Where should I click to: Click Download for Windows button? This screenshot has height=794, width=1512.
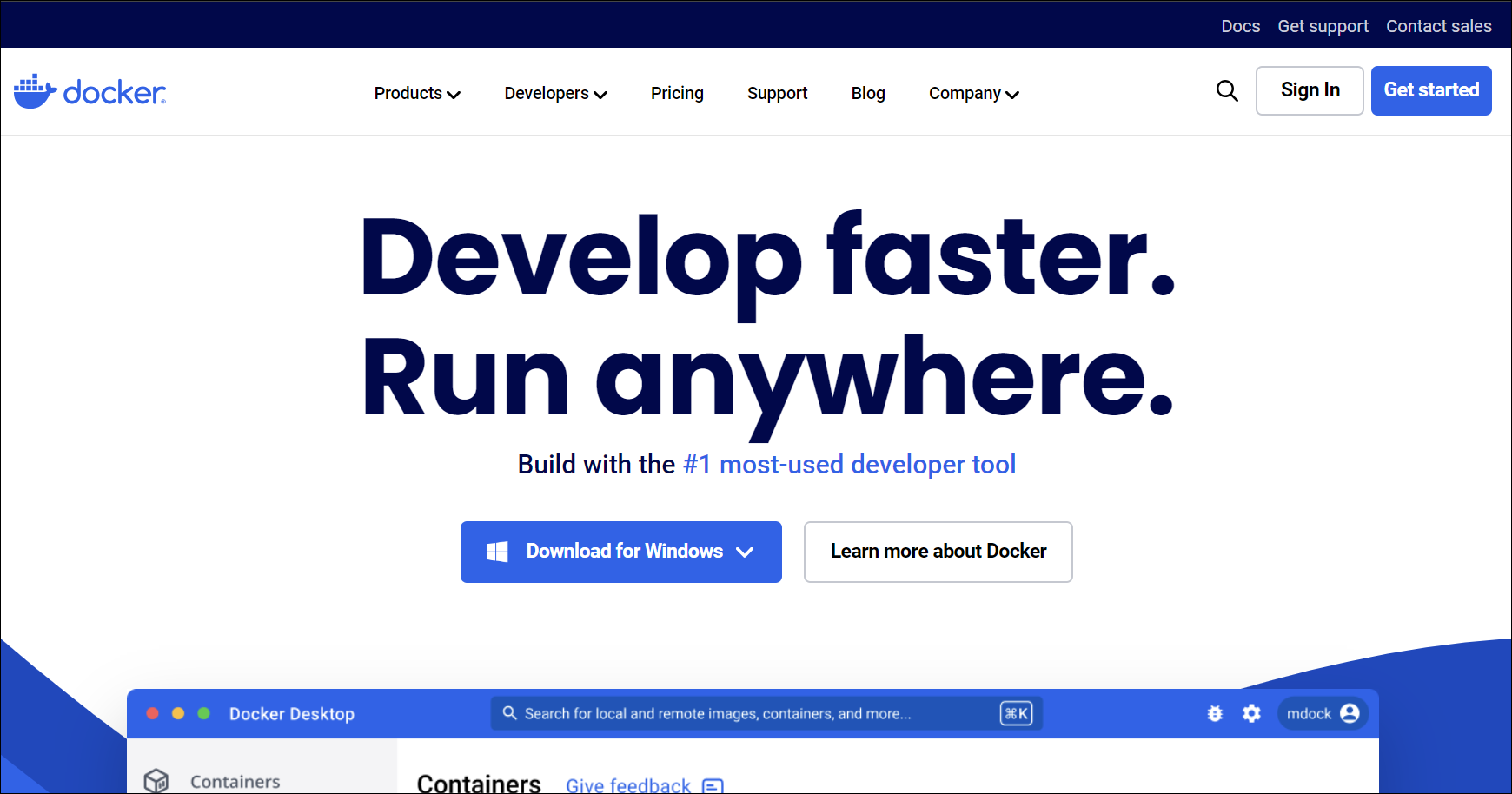[621, 552]
